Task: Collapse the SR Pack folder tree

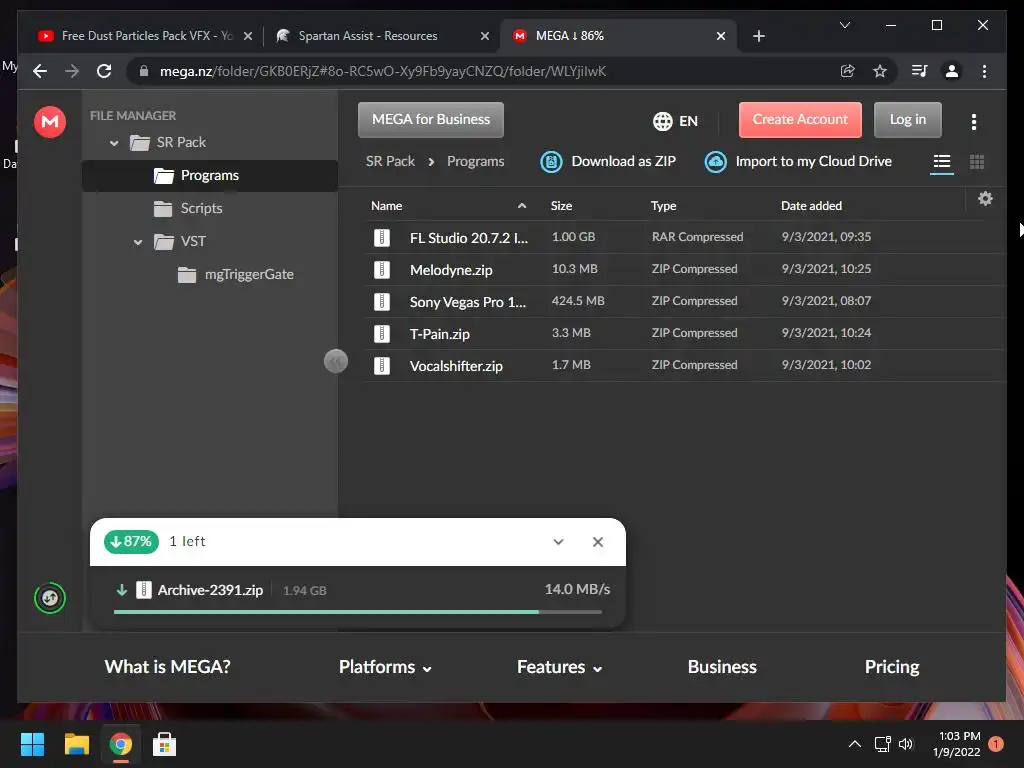Action: (x=114, y=143)
